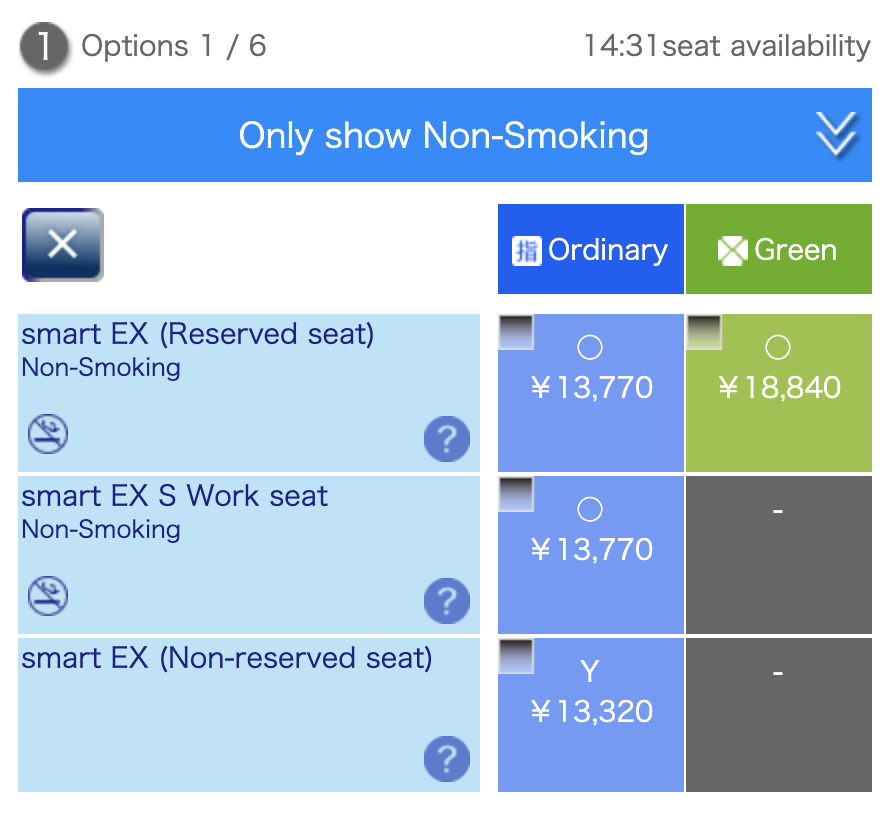The height and width of the screenshot is (820, 882).
Task: Click the reserved-seat icon beside Ordinary
Action: 526,250
